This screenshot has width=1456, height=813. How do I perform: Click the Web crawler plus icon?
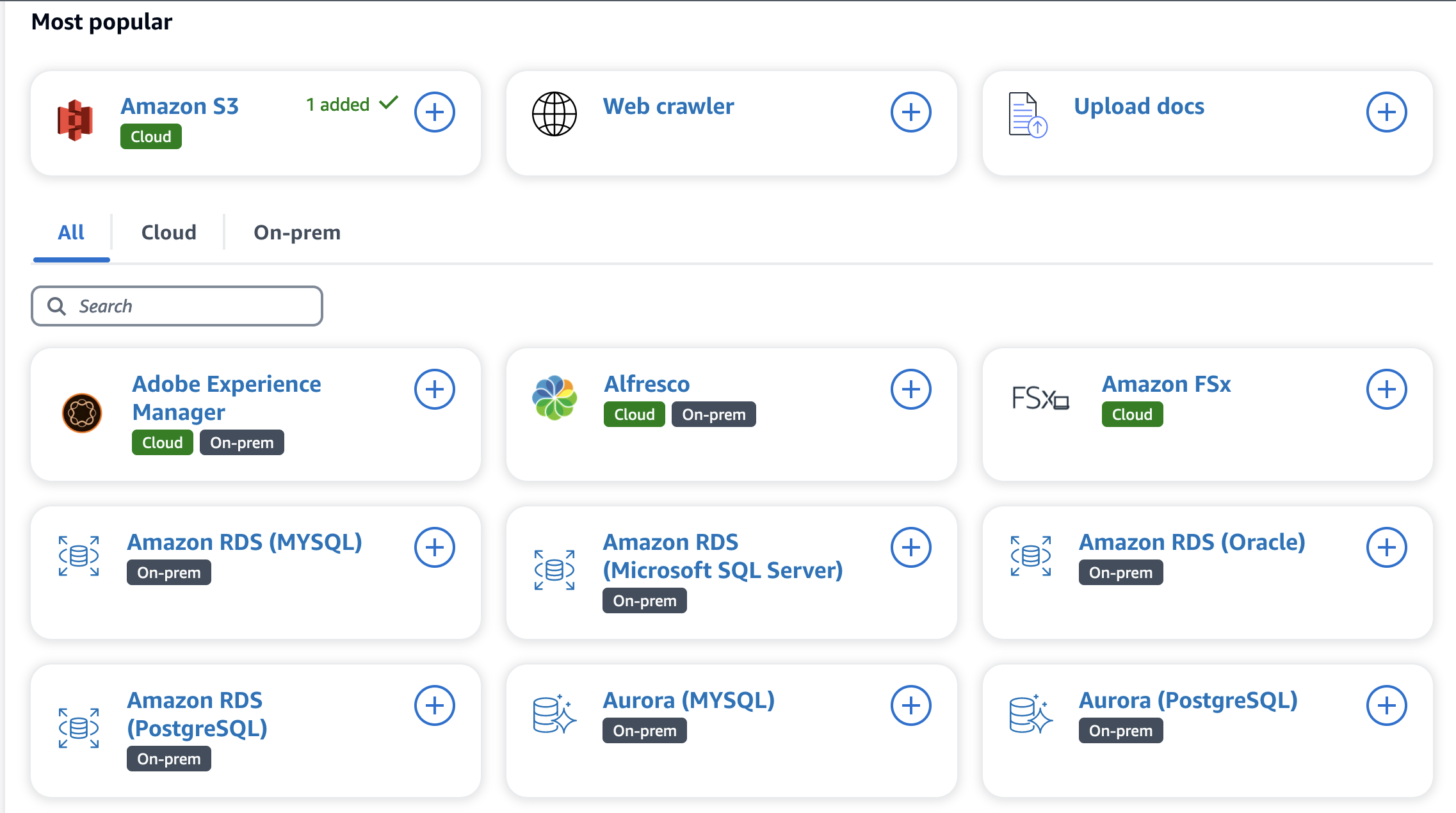click(x=910, y=113)
